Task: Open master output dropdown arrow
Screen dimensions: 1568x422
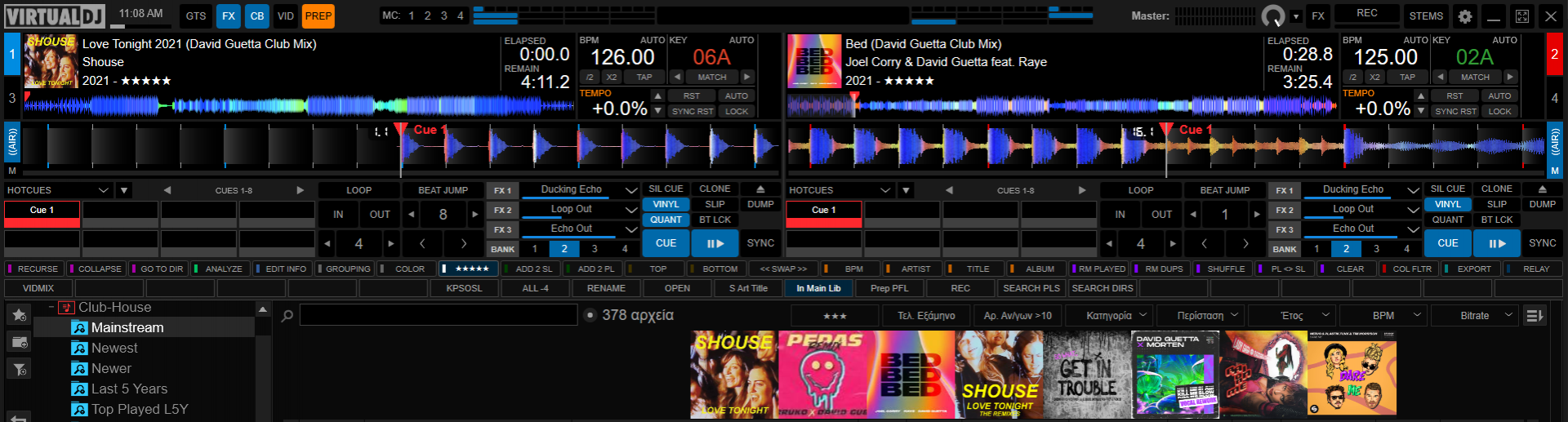Action: 1295,16
